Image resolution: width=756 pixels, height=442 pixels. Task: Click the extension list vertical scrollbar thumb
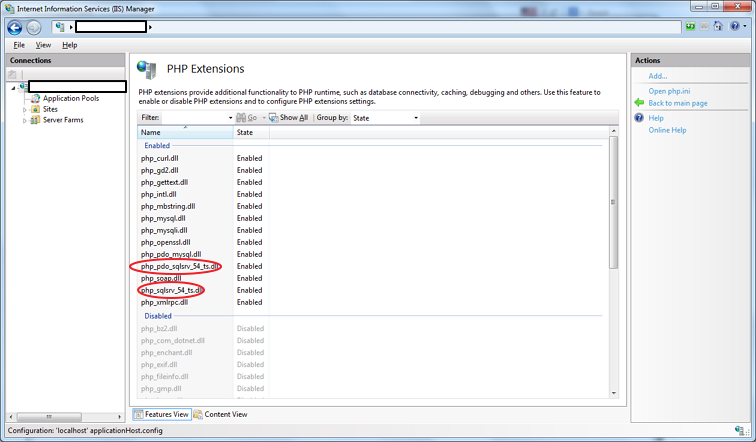click(x=613, y=202)
